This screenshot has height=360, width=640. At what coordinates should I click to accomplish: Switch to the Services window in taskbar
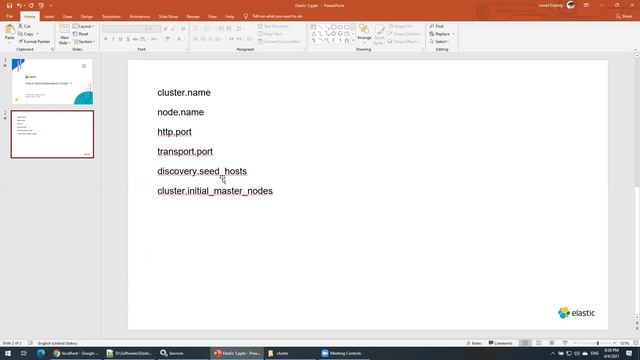[x=182, y=353]
